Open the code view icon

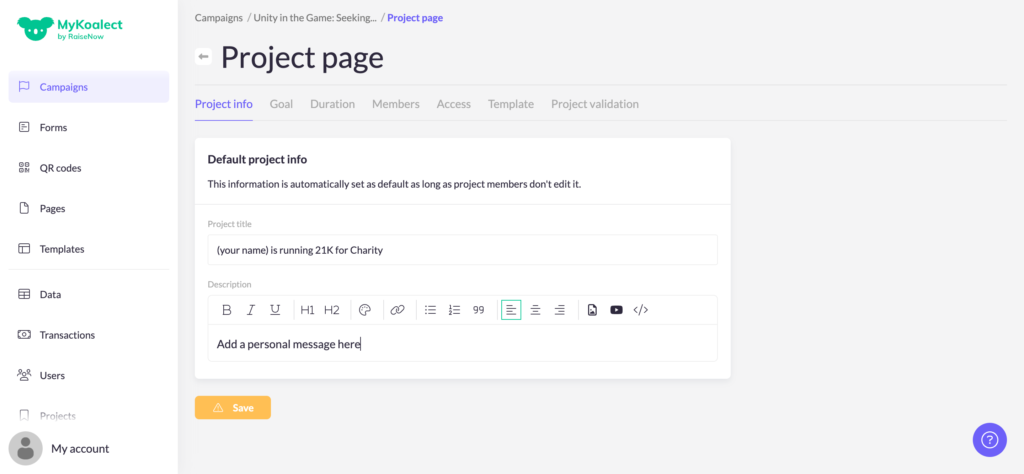(x=641, y=310)
